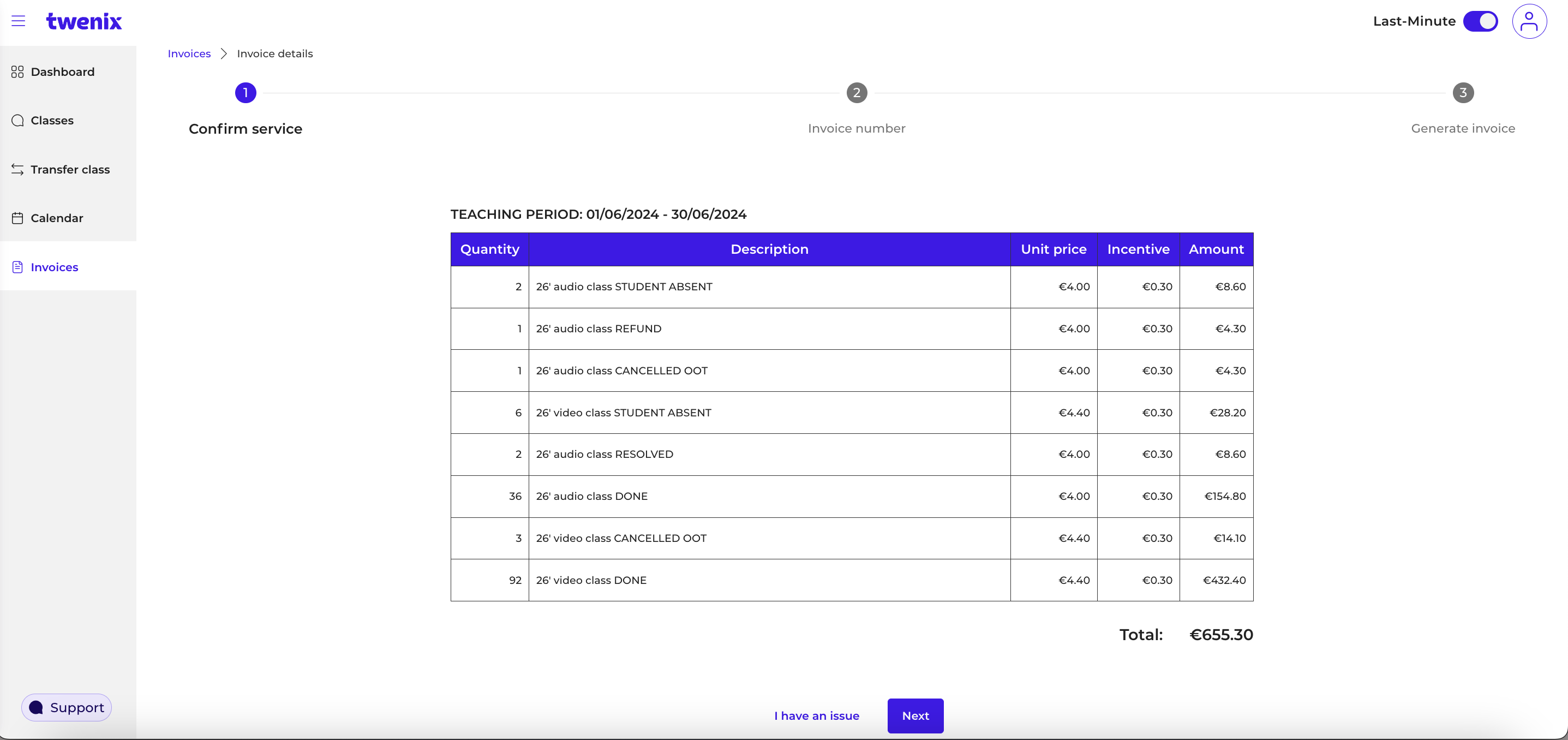1568x740 pixels.
Task: Select the Invoices document icon
Action: click(x=17, y=266)
